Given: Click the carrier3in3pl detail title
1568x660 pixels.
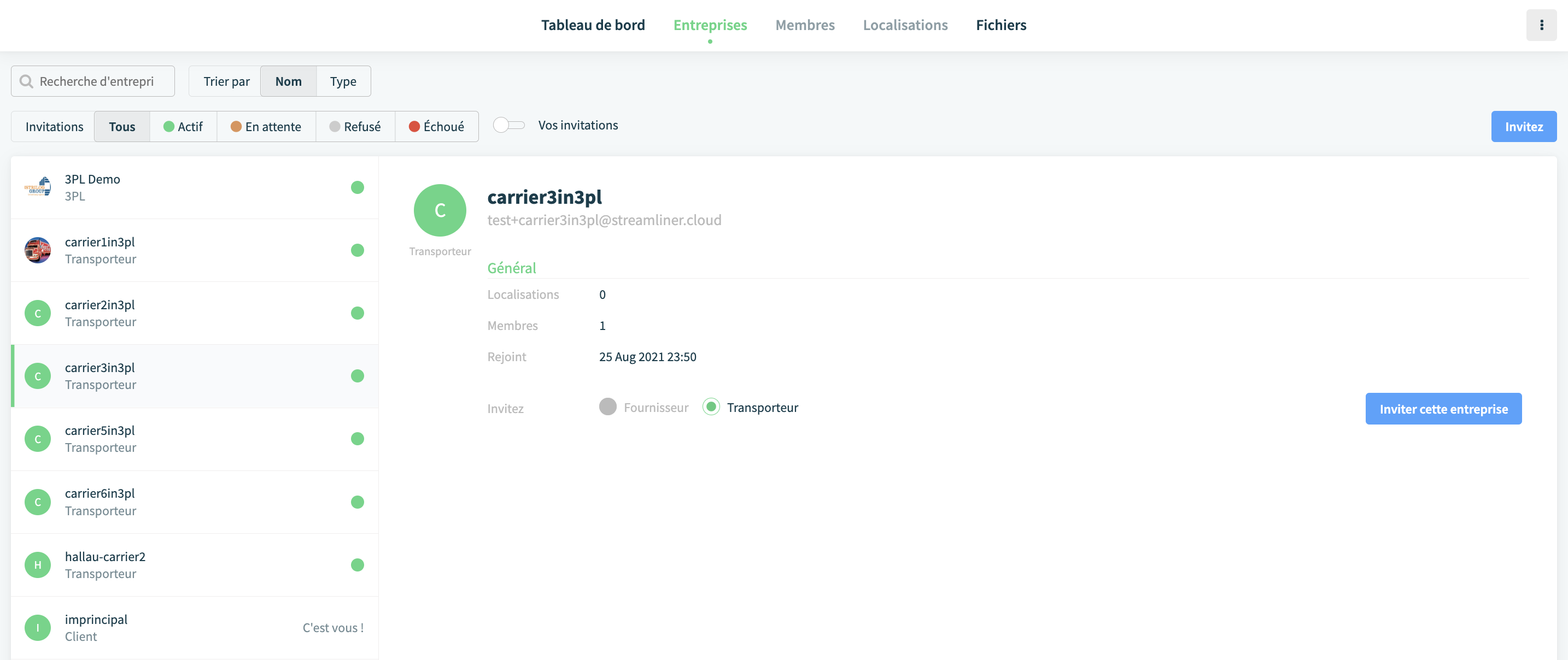Looking at the screenshot, I should 544,197.
